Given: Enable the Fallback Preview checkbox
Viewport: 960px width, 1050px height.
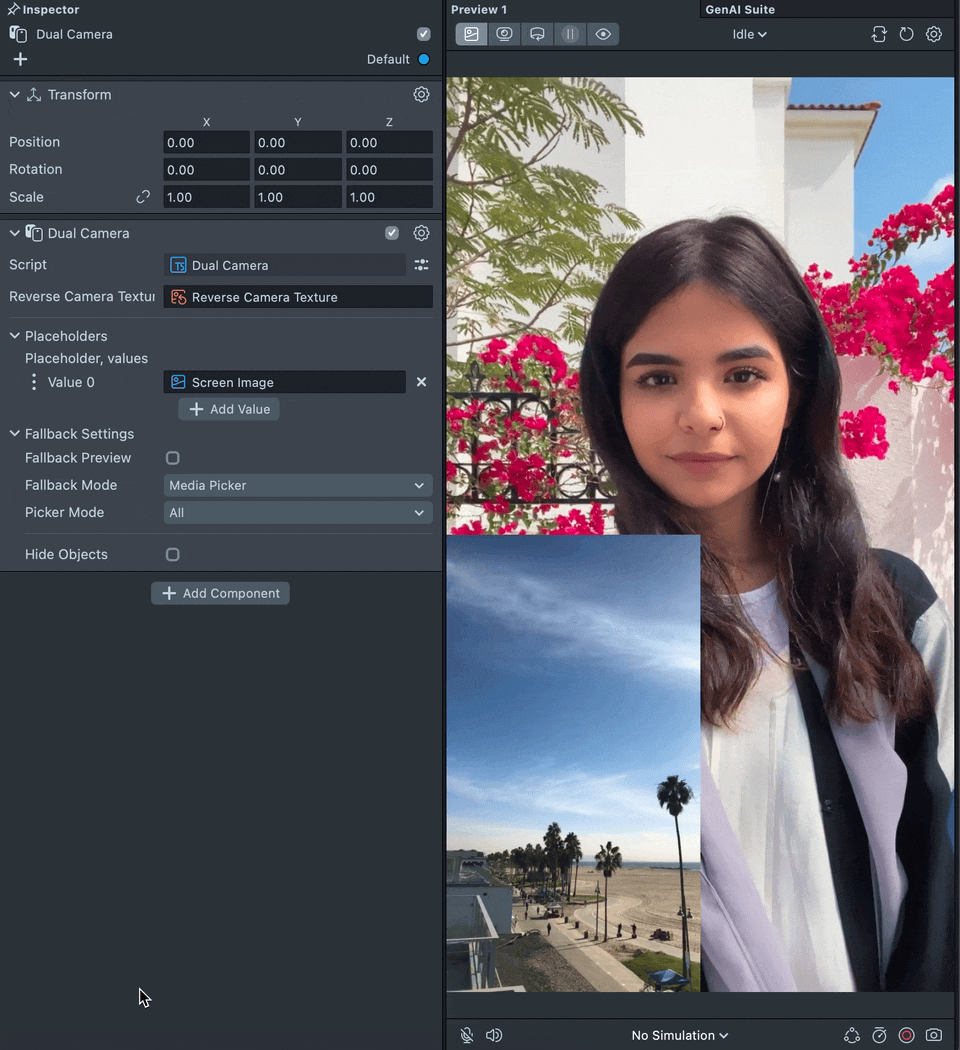Looking at the screenshot, I should [x=173, y=458].
